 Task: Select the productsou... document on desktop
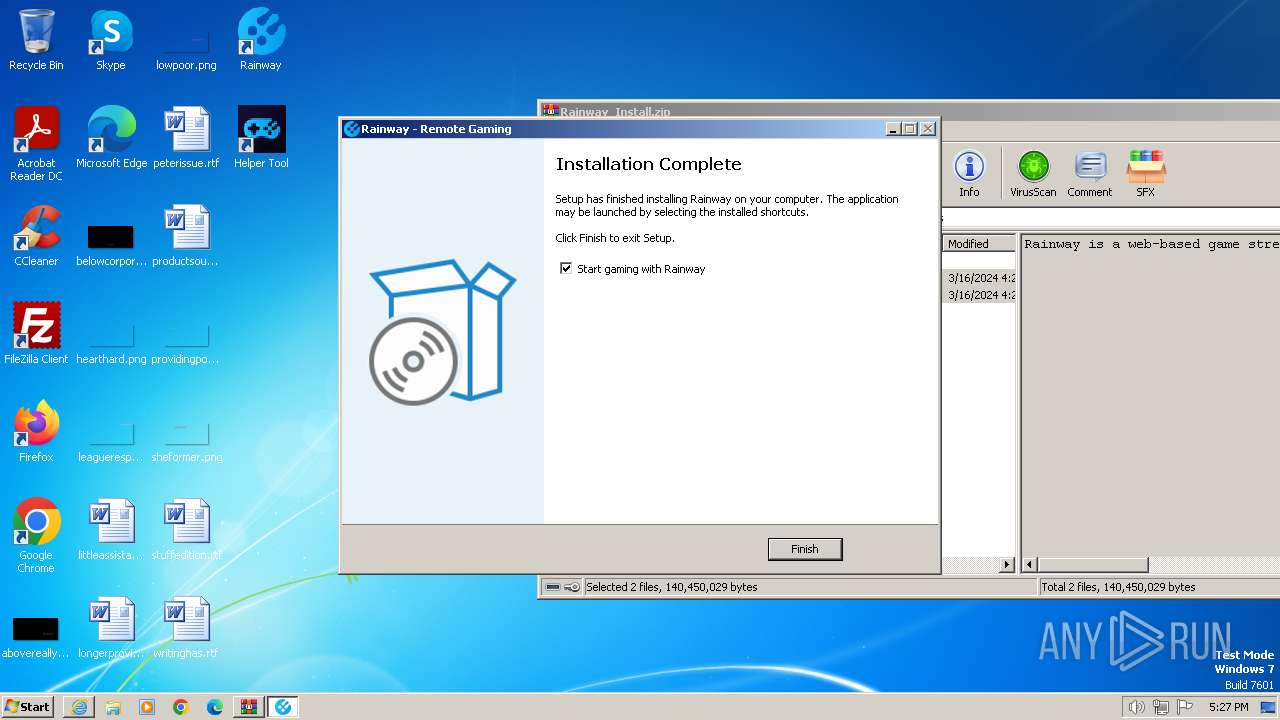(x=186, y=236)
